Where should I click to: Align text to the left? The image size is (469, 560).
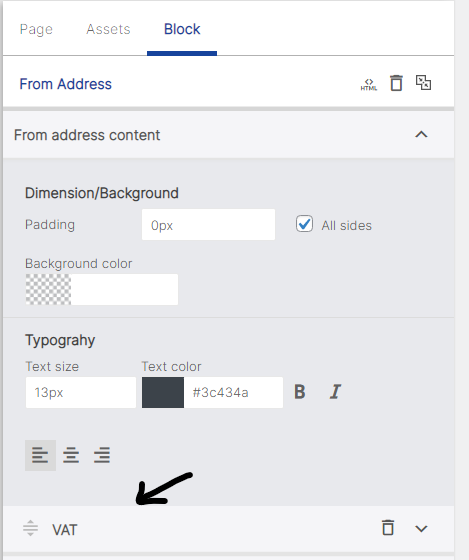click(x=40, y=455)
